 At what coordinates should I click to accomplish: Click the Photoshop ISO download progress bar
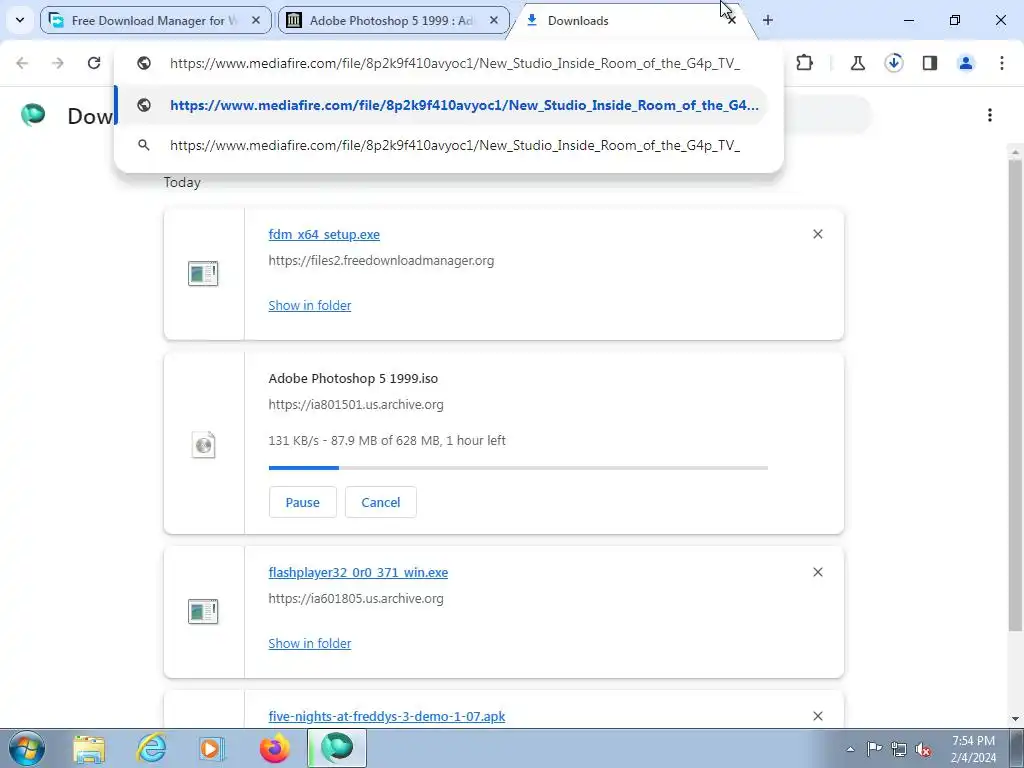(518, 468)
